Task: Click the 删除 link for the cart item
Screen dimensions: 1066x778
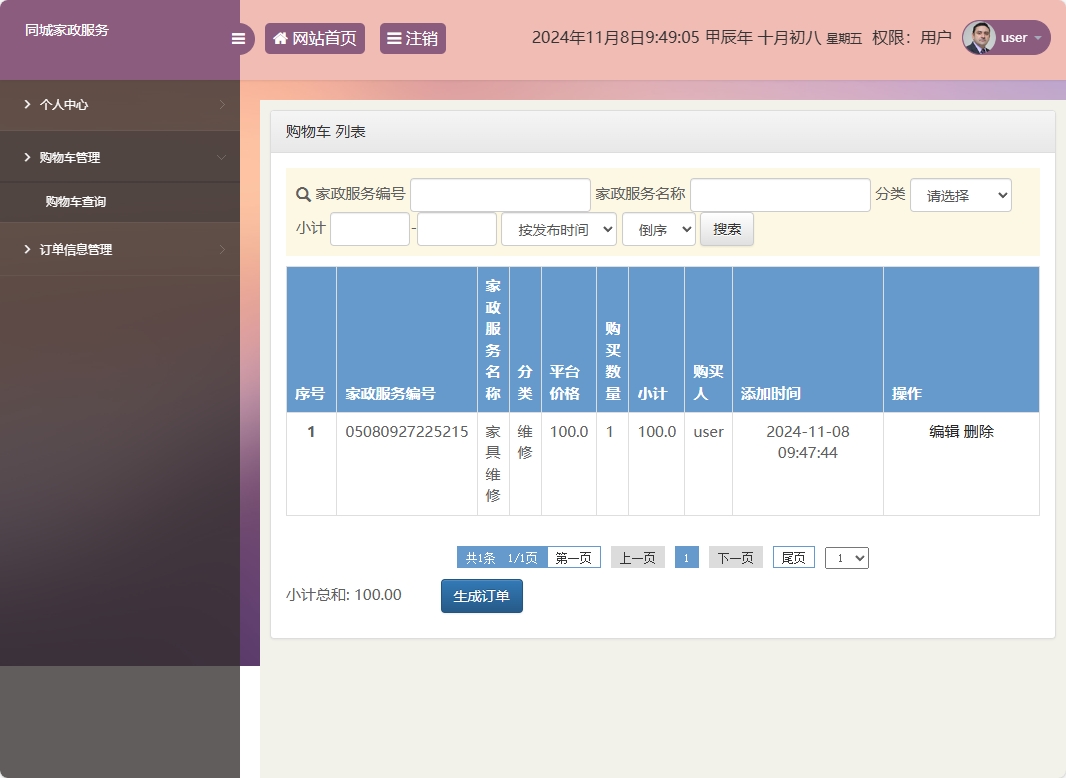Action: pyautogui.click(x=977, y=431)
